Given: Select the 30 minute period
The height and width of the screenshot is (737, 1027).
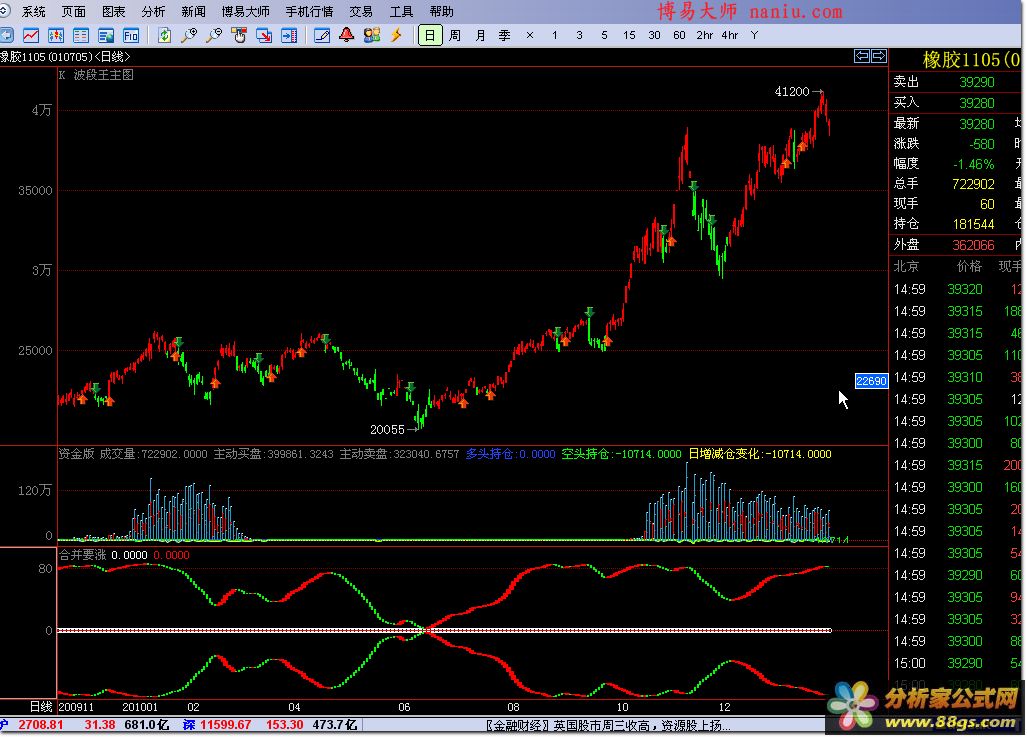Looking at the screenshot, I should point(654,35).
